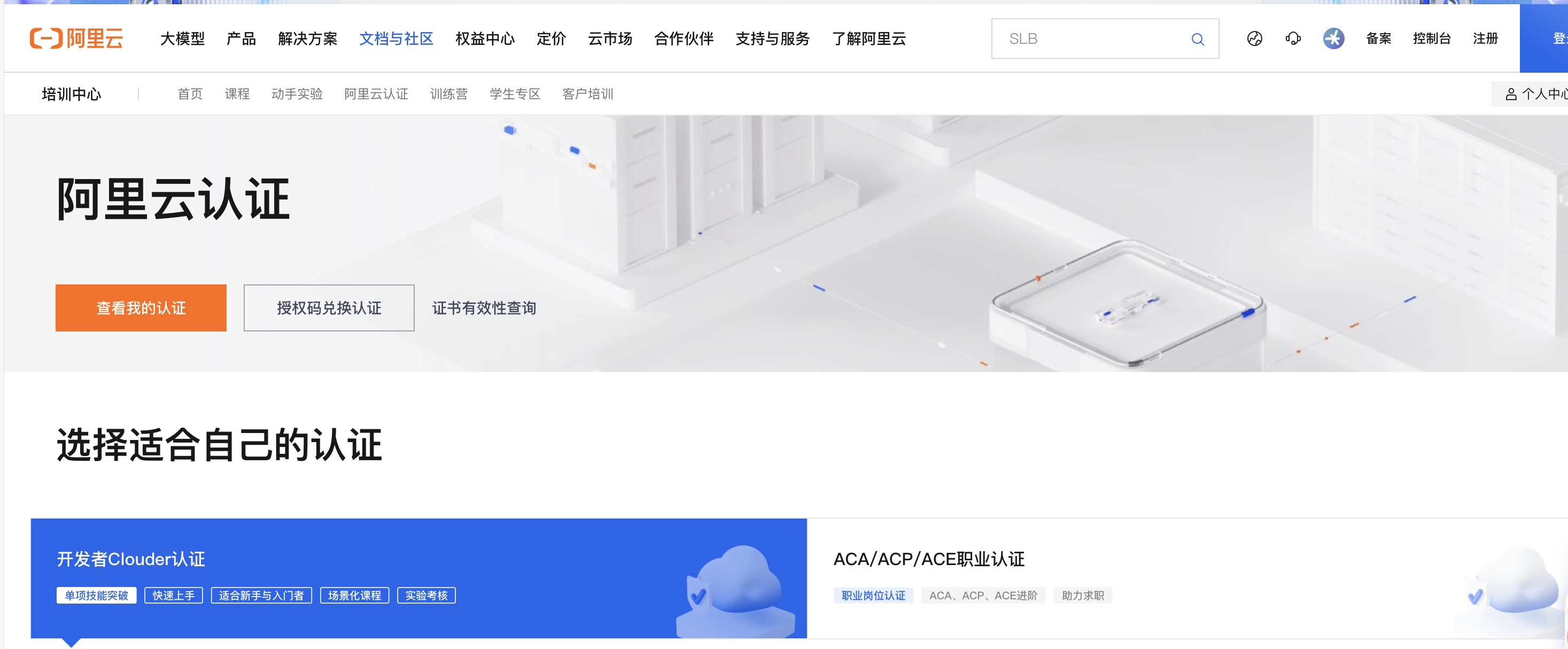Open the 定价 menu
1568x649 pixels.
pos(552,39)
